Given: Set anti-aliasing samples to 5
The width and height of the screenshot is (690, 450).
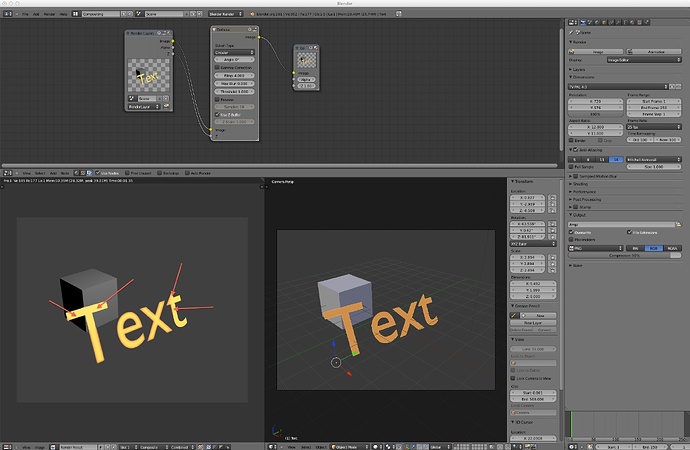Looking at the screenshot, I should point(575,160).
